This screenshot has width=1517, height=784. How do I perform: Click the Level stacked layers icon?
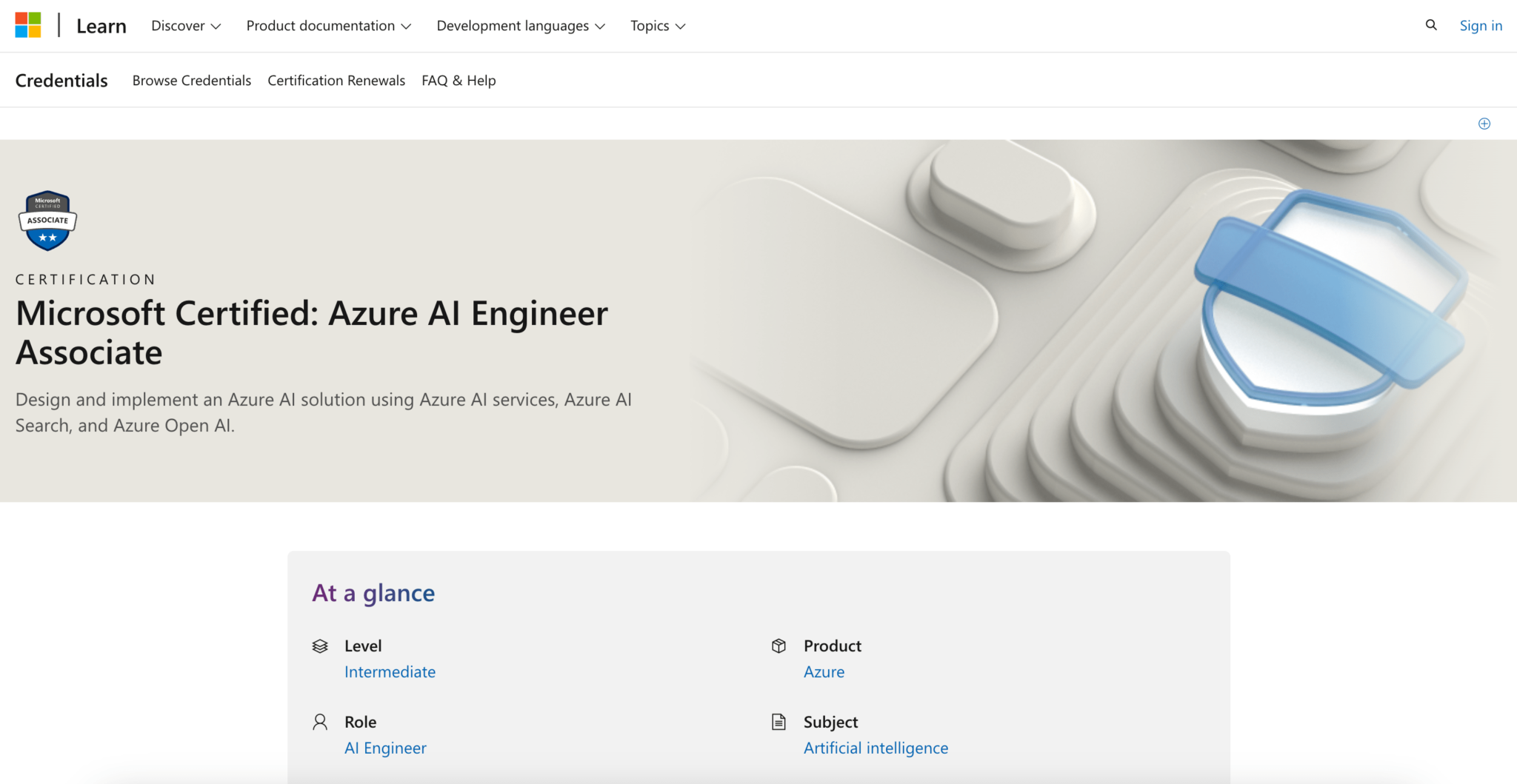[320, 646]
